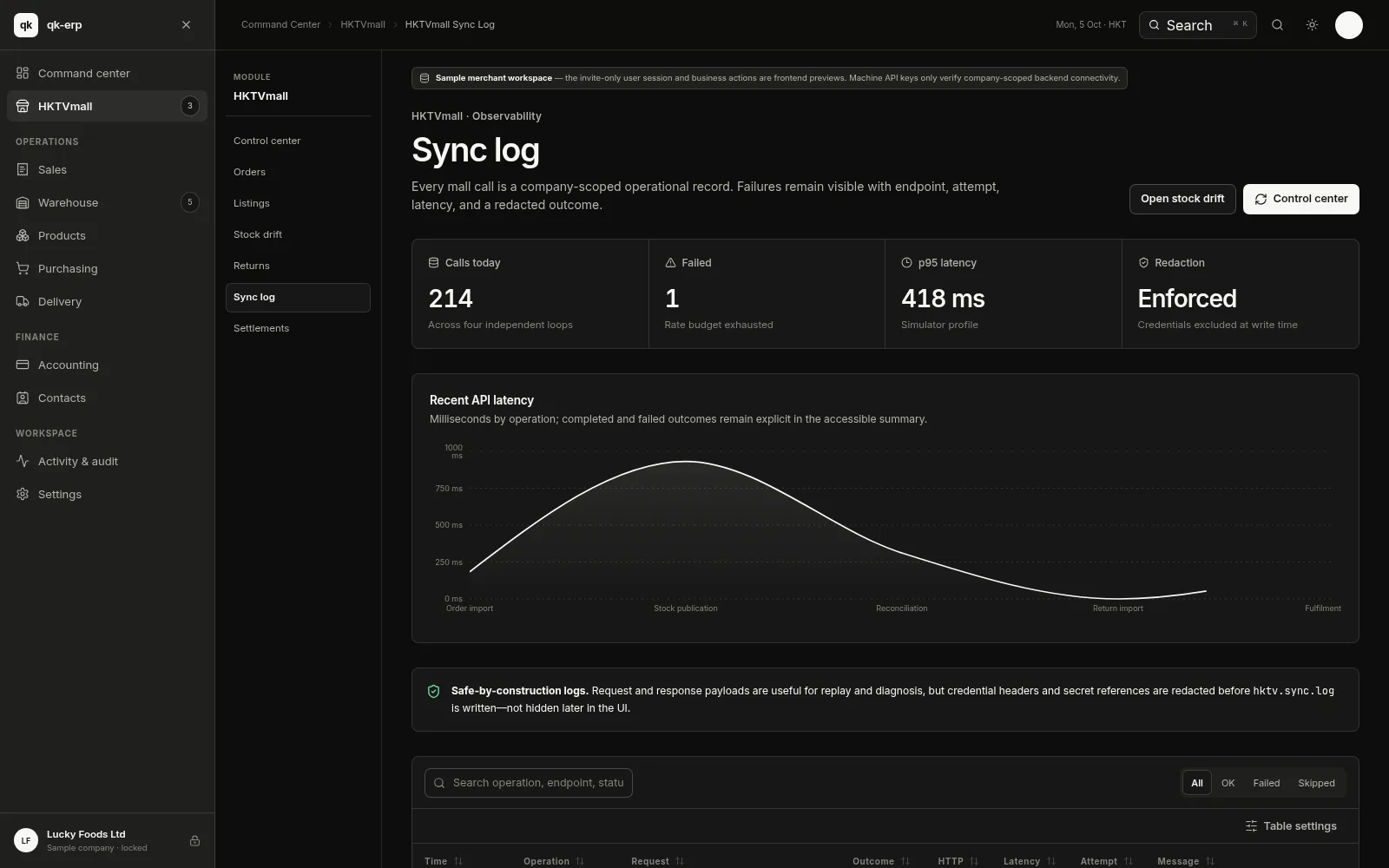The image size is (1389, 868).
Task: Click the magnifier icon next to Search box
Action: click(x=1277, y=25)
